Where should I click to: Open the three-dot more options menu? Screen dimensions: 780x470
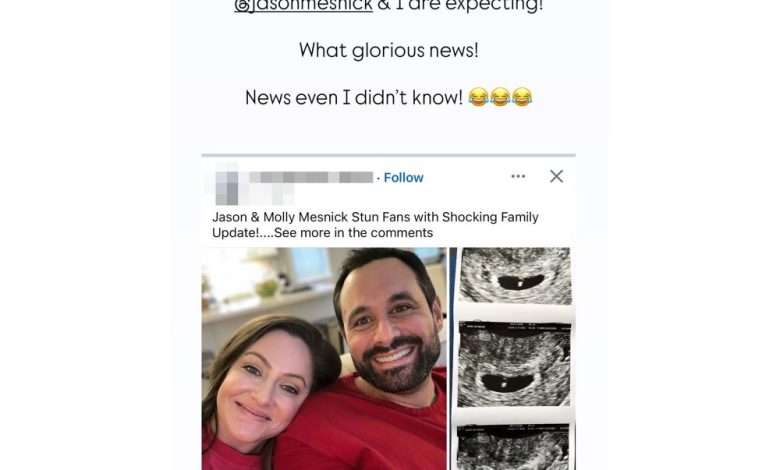point(518,177)
